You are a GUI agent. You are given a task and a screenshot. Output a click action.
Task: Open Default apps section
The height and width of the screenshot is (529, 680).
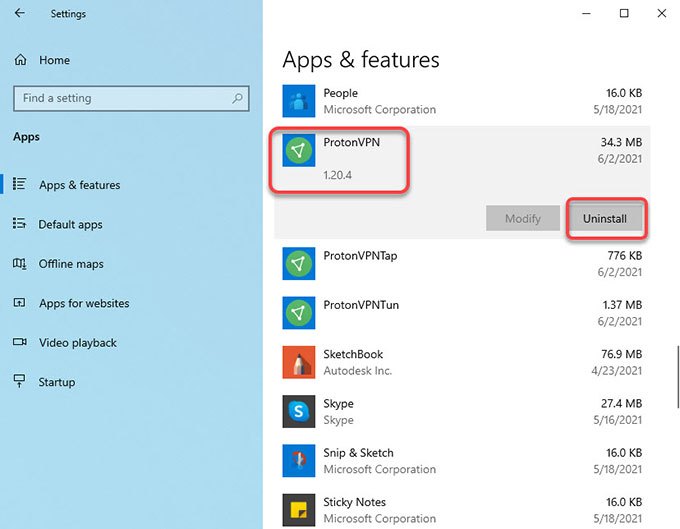[70, 225]
